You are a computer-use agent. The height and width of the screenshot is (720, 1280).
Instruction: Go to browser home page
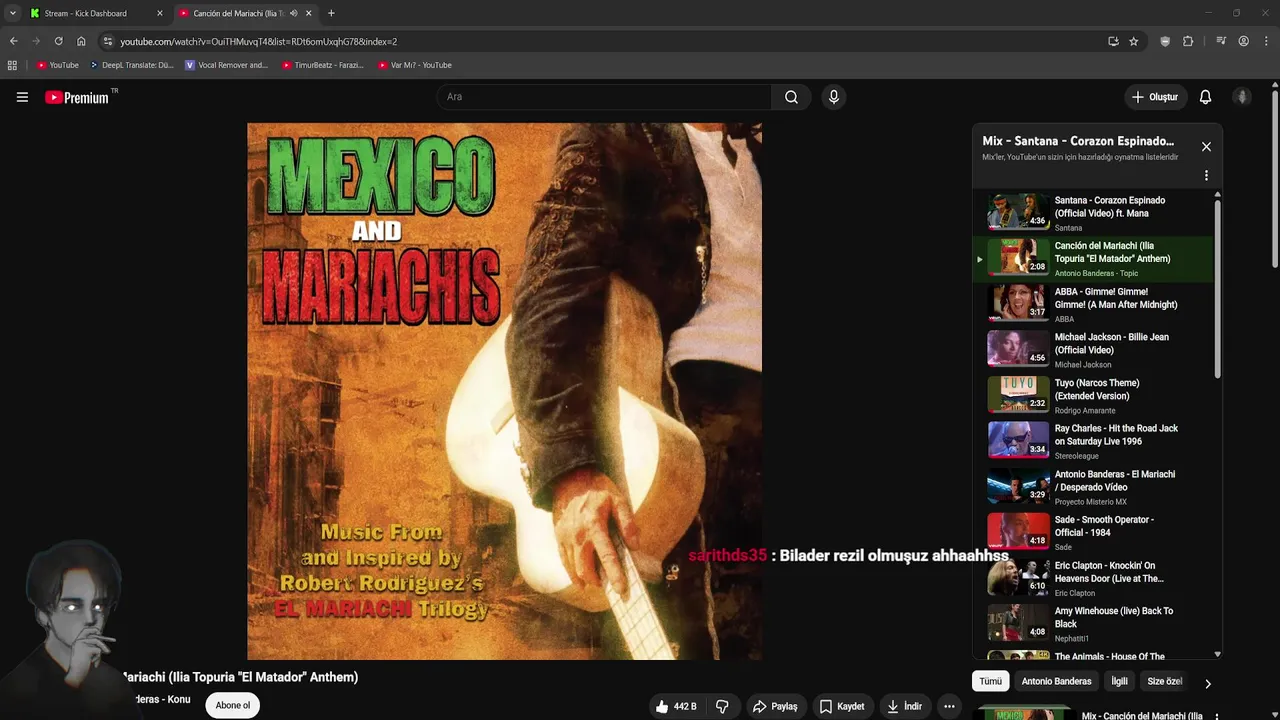[x=81, y=41]
